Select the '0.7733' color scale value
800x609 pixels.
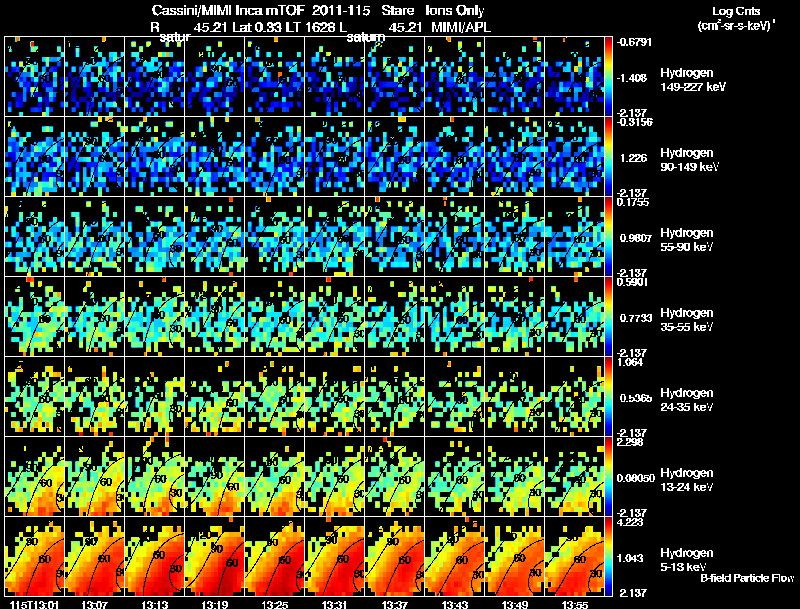(636, 318)
